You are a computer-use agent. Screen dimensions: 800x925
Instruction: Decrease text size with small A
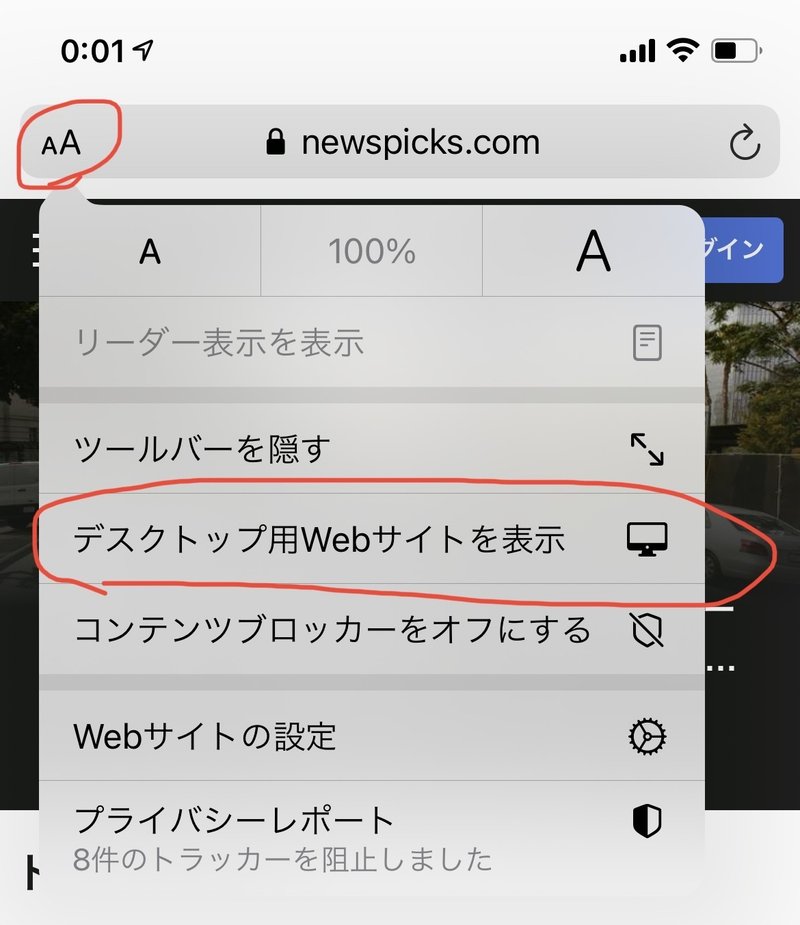[150, 252]
